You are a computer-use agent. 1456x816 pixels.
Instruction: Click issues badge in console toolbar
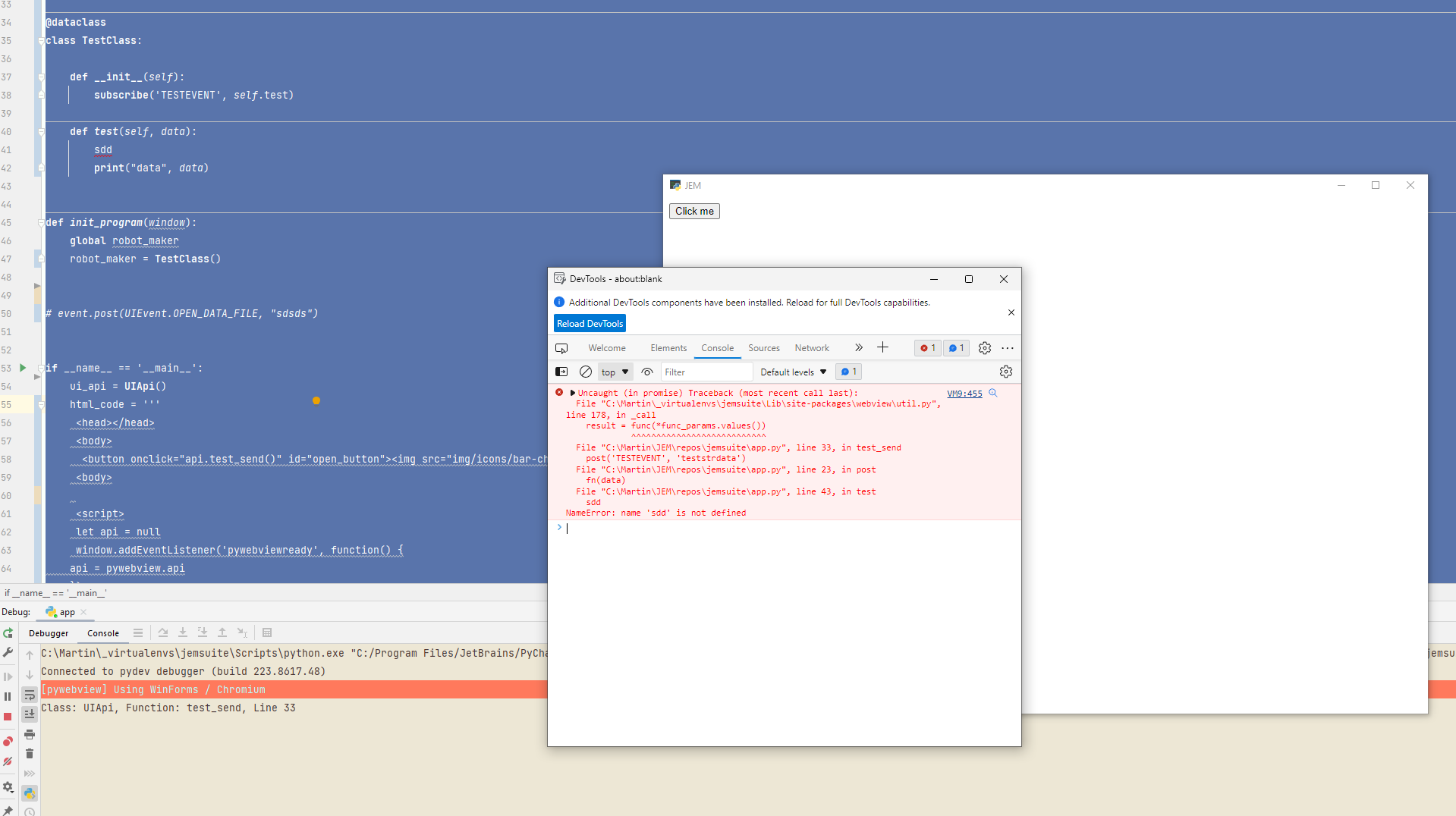coord(848,372)
